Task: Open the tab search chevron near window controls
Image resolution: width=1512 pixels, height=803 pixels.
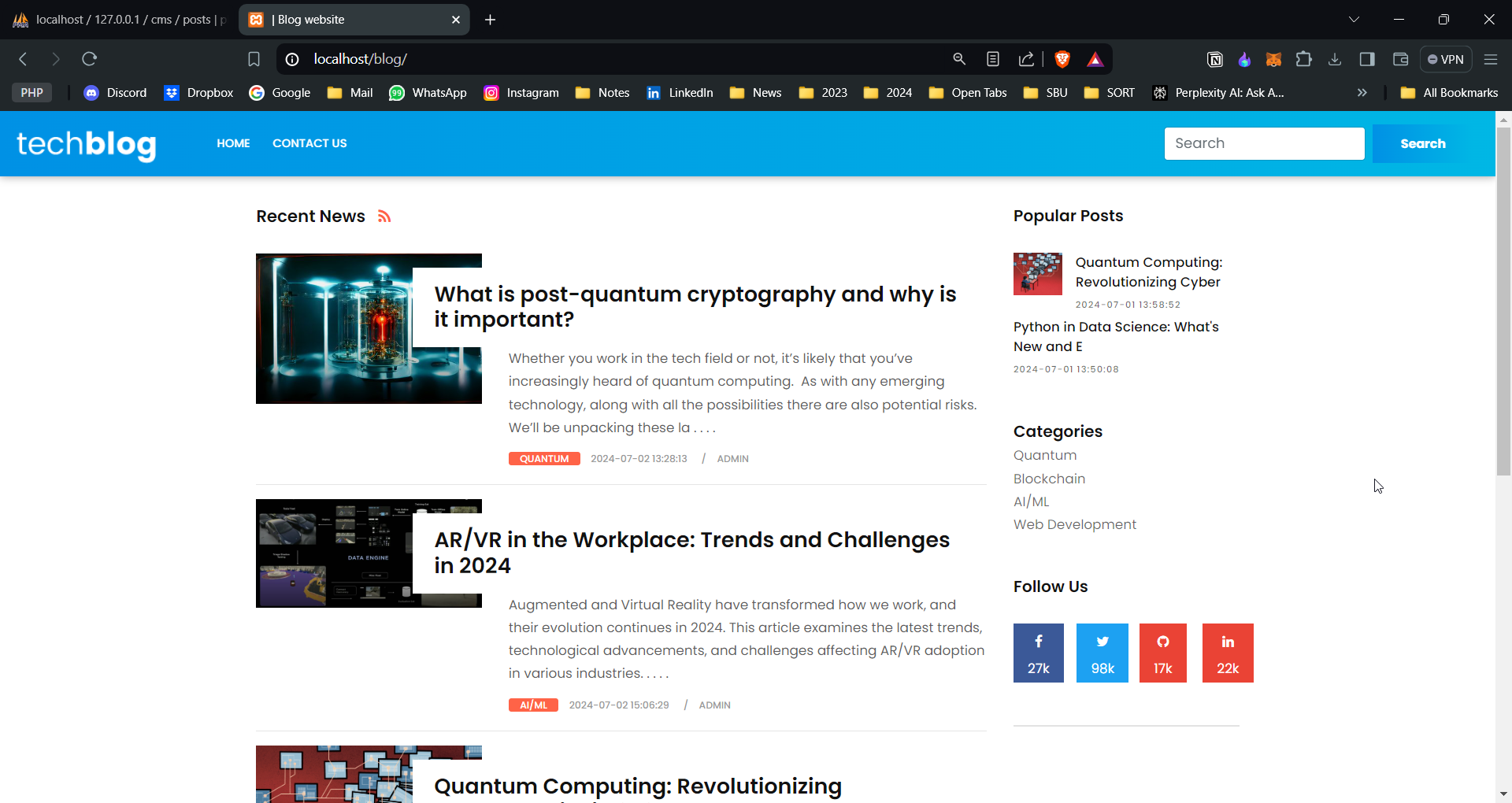Action: tap(1355, 19)
